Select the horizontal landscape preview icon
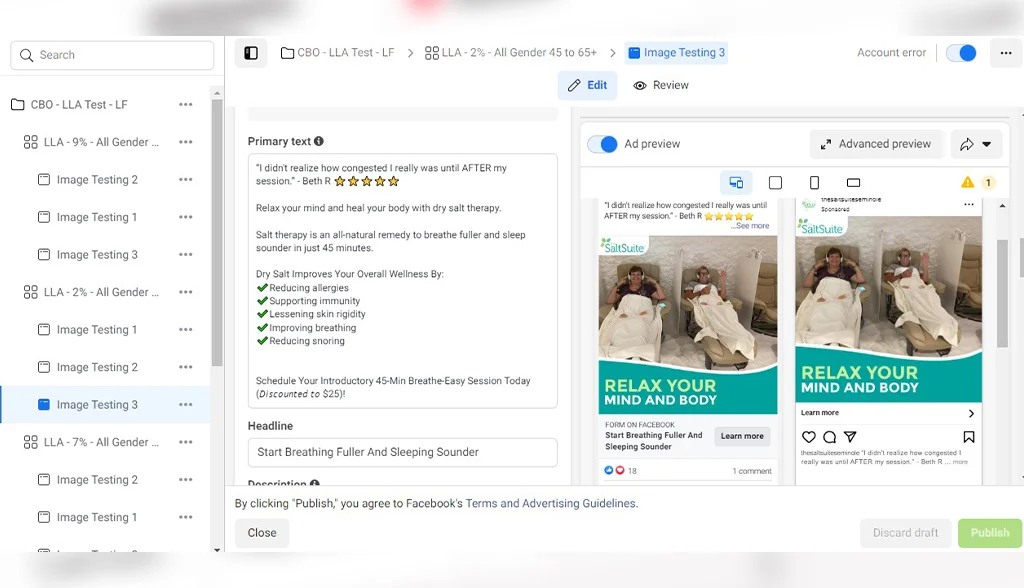The image size is (1024, 588). click(x=854, y=182)
